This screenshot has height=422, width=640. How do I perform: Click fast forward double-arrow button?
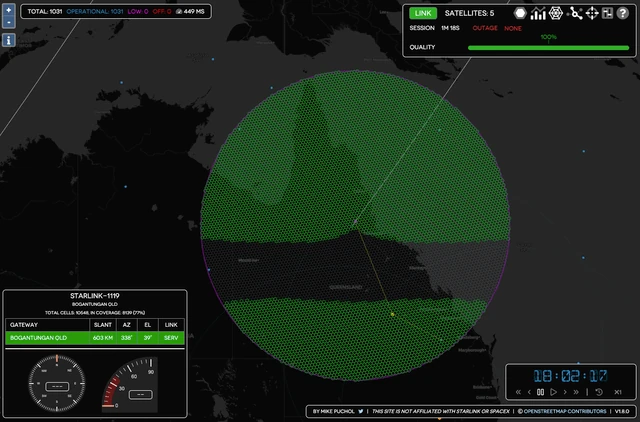click(x=576, y=392)
